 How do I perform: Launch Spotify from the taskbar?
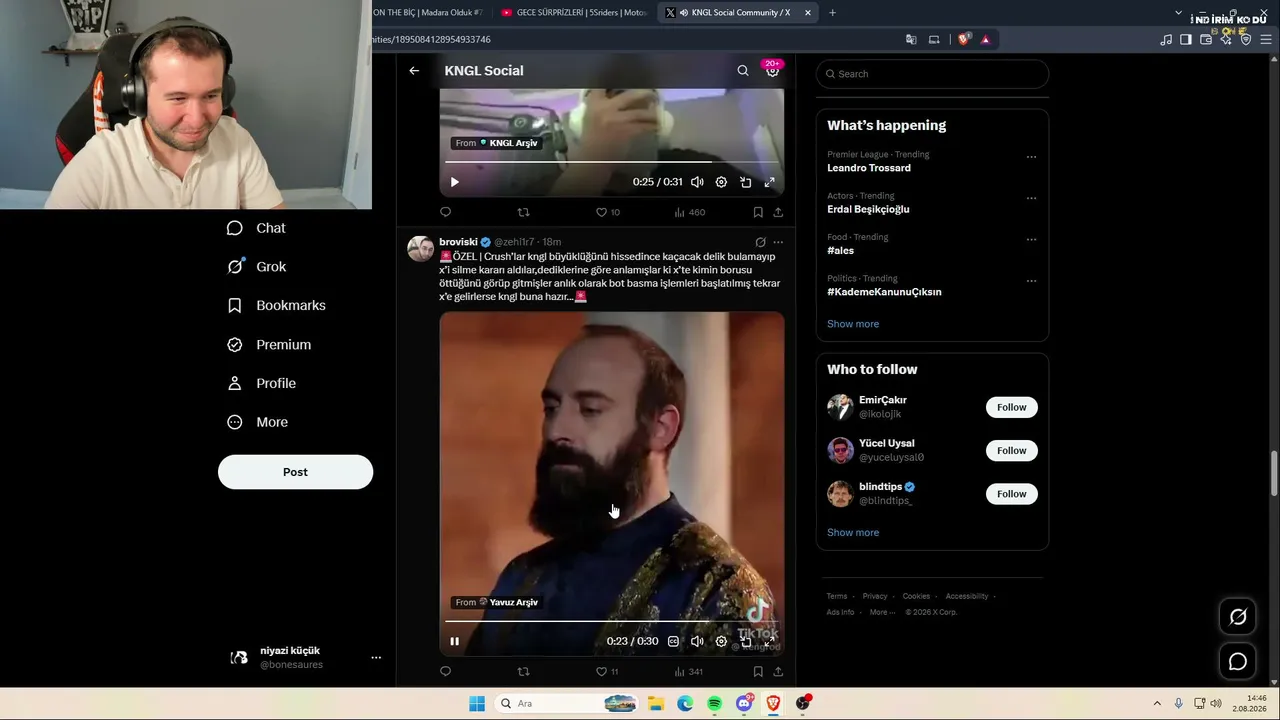pyautogui.click(x=714, y=704)
